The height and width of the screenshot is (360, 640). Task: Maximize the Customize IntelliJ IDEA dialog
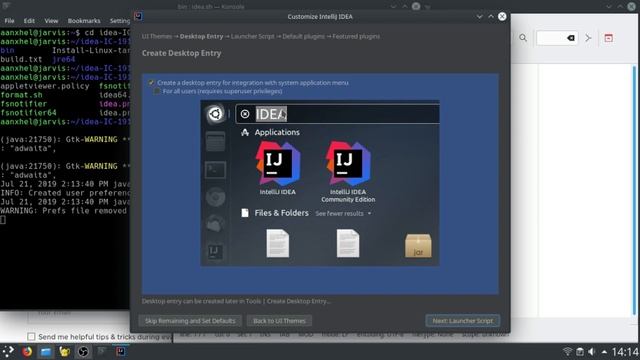491,16
